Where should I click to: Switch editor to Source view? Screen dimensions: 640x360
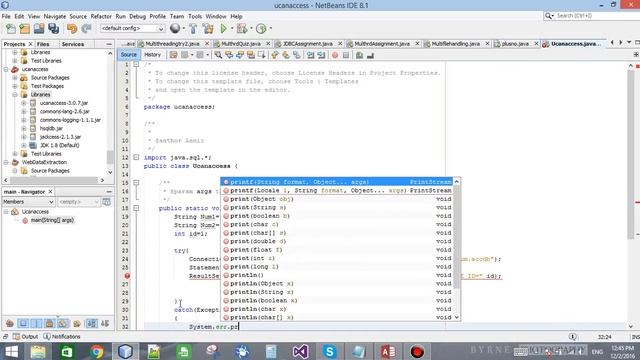coord(129,55)
